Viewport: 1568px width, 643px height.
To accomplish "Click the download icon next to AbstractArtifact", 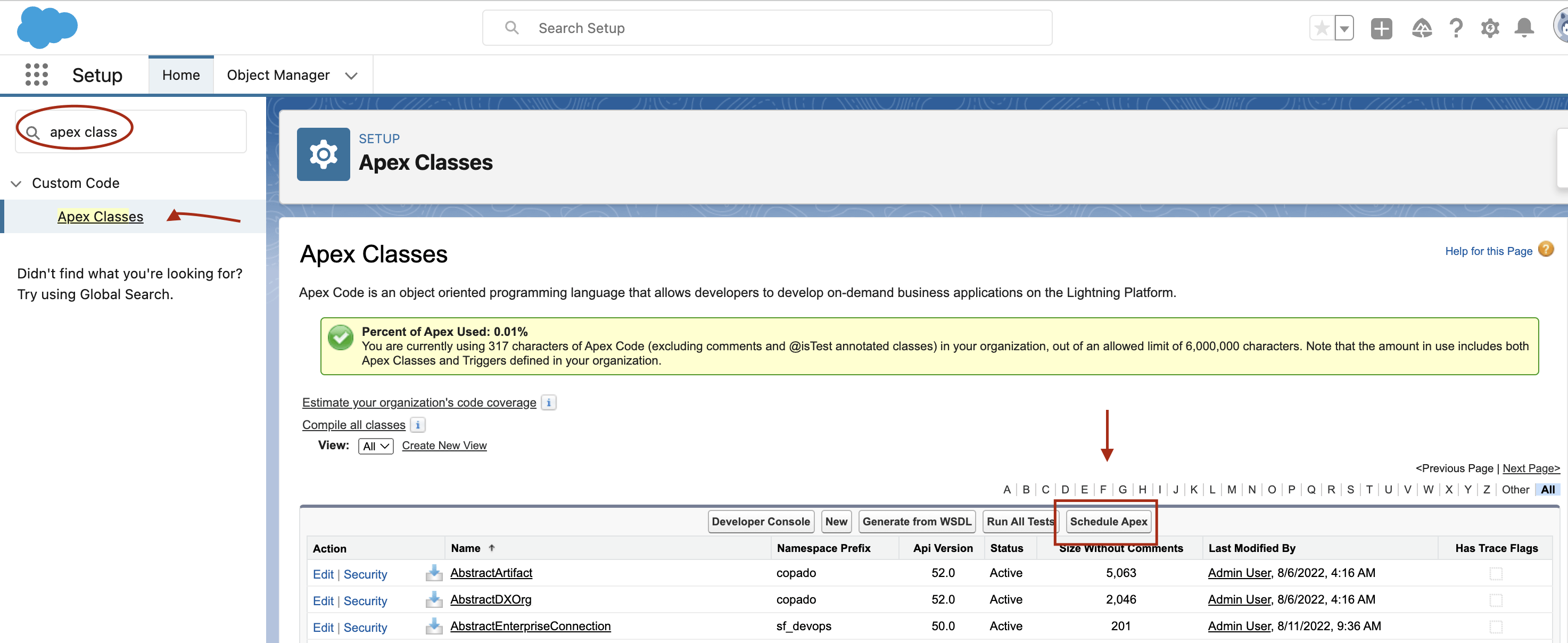I will click(x=434, y=573).
